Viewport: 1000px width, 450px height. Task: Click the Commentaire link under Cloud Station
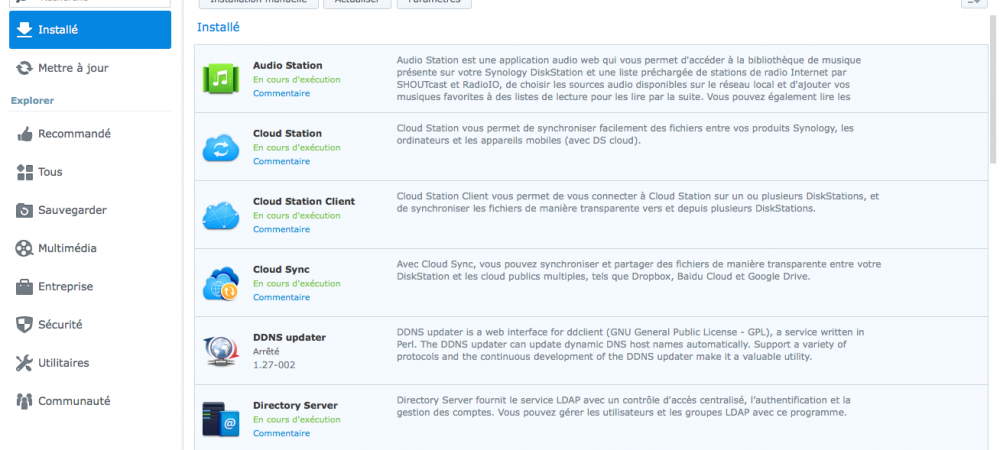[x=281, y=161]
